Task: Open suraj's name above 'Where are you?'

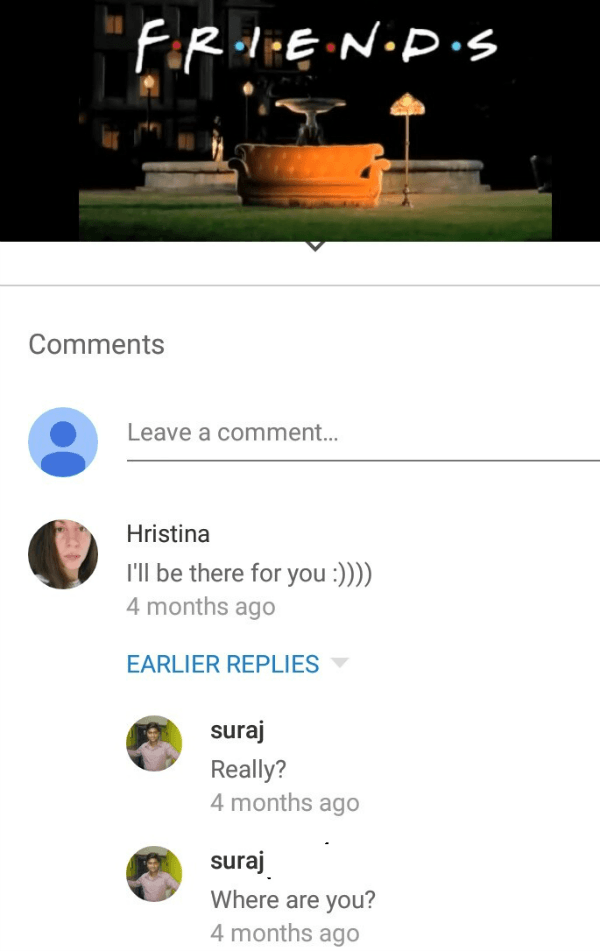Action: point(237,861)
